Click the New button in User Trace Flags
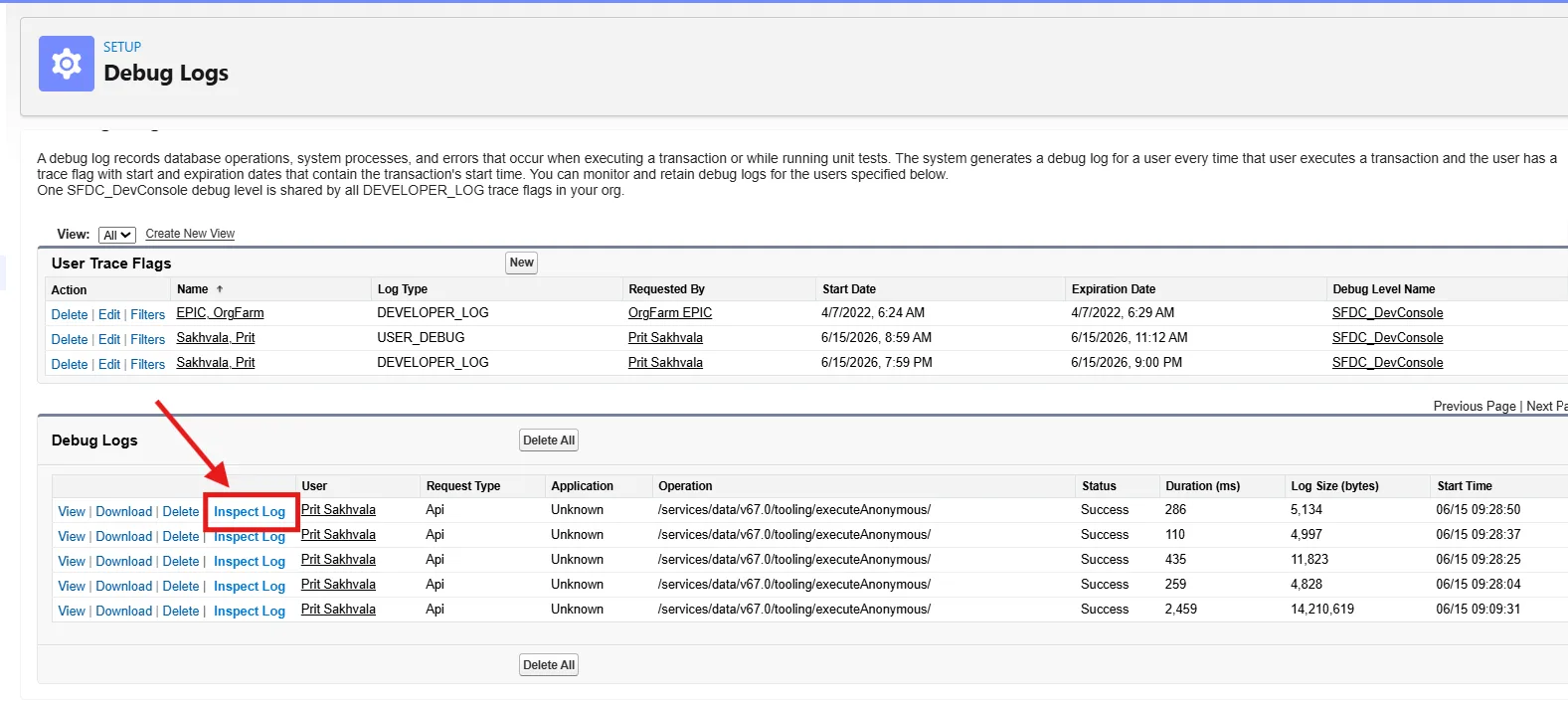Image resolution: width=1568 pixels, height=706 pixels. pyautogui.click(x=522, y=263)
